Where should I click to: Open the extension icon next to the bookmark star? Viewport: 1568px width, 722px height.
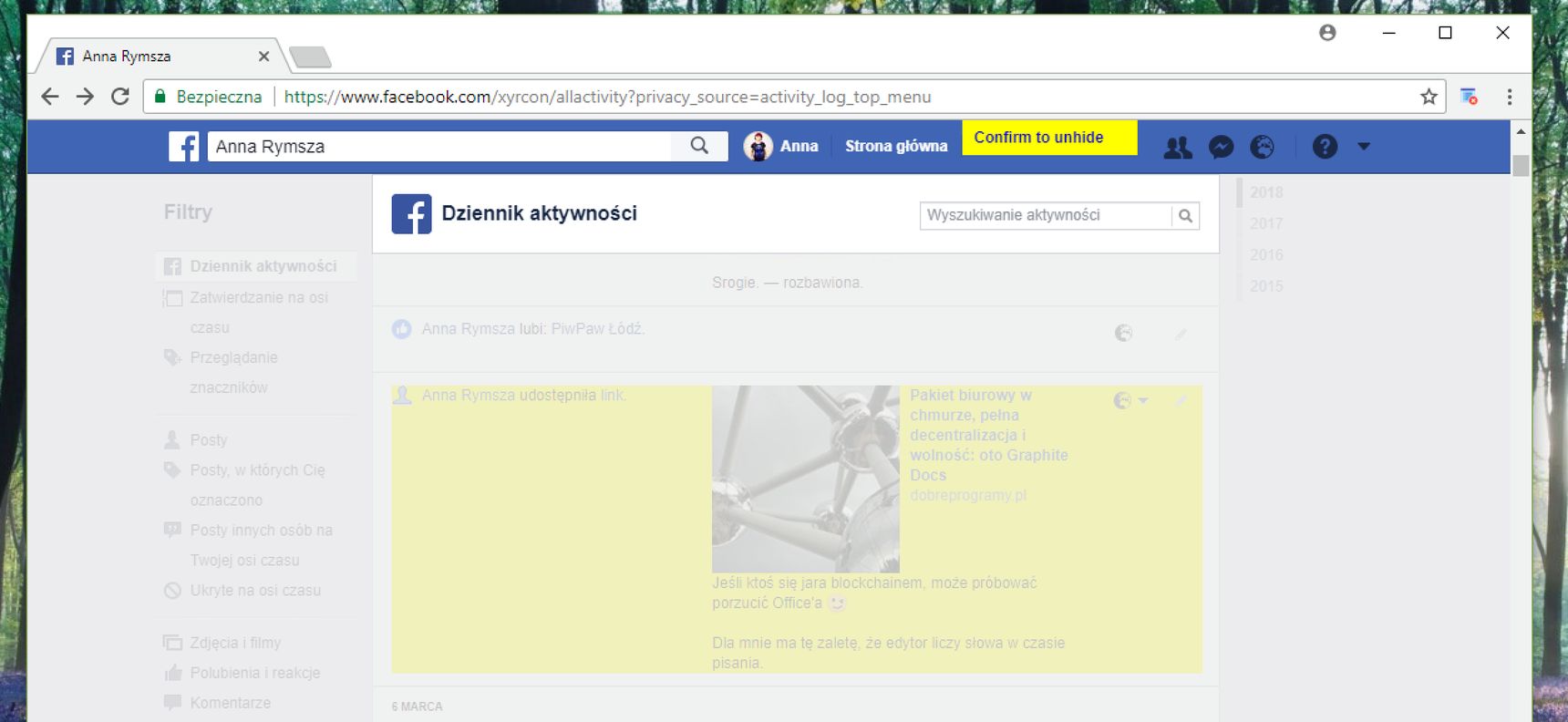(x=1469, y=97)
